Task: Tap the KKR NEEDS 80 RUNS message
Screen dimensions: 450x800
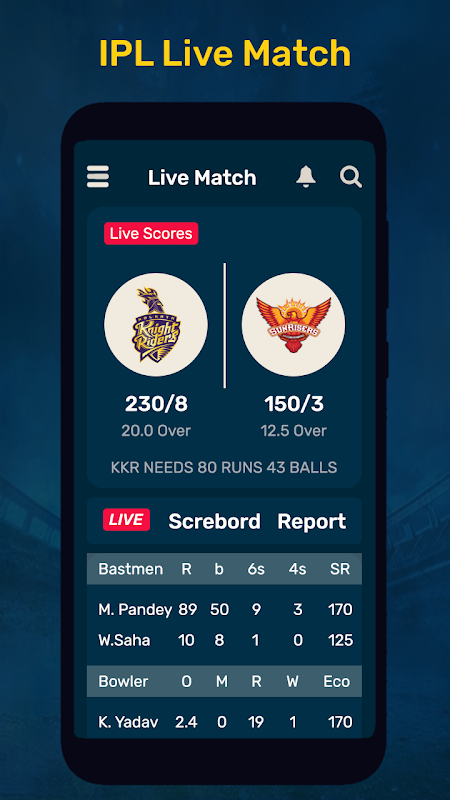Action: [224, 467]
